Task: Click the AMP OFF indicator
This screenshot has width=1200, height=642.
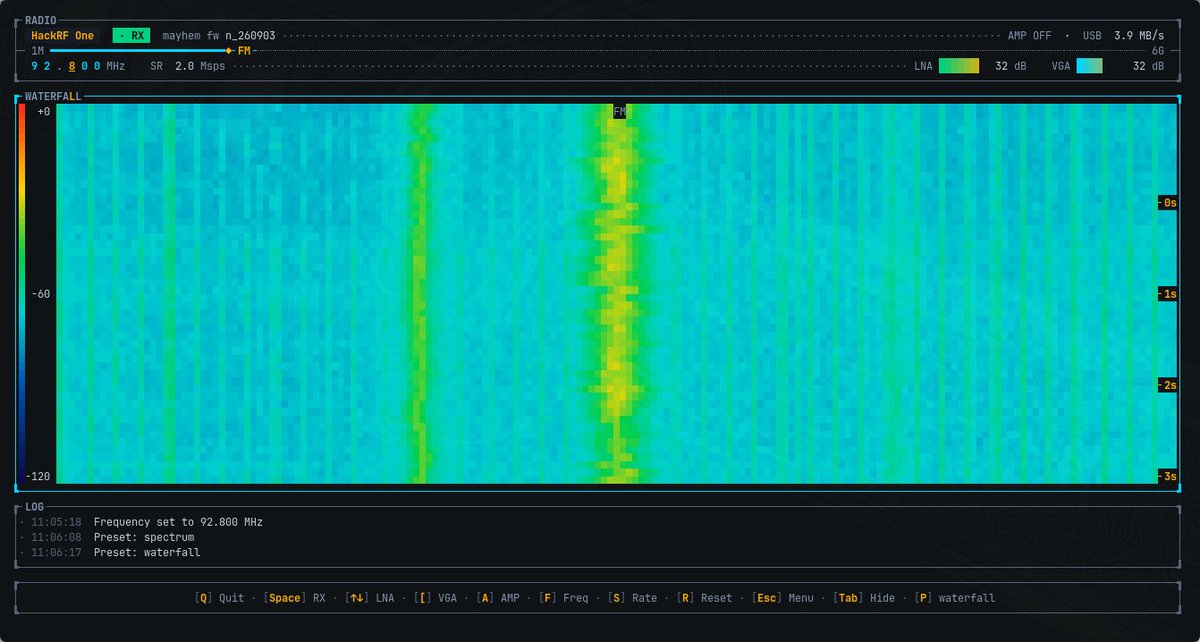Action: (1029, 35)
